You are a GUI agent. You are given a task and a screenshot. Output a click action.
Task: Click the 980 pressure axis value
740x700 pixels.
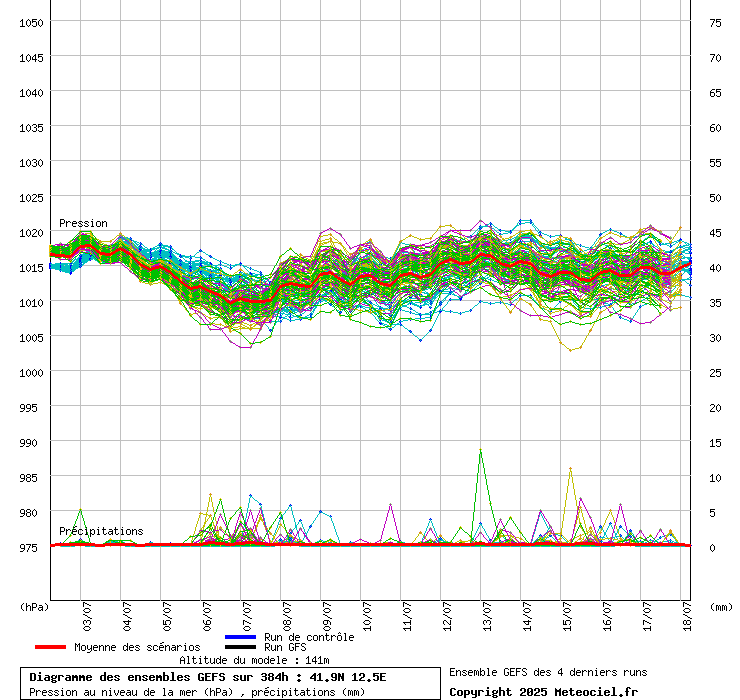pos(28,513)
